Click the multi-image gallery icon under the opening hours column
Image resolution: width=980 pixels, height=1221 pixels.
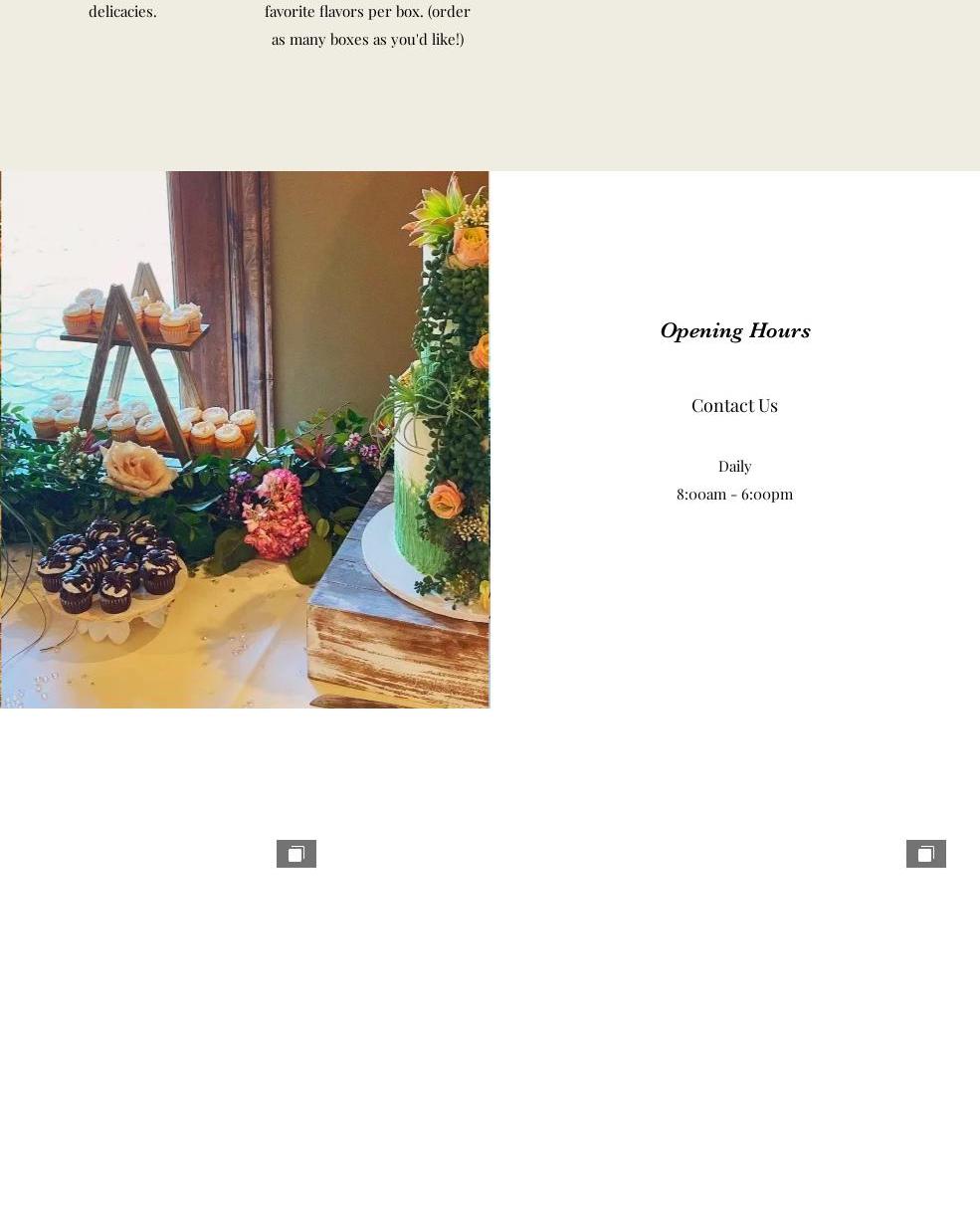926,854
